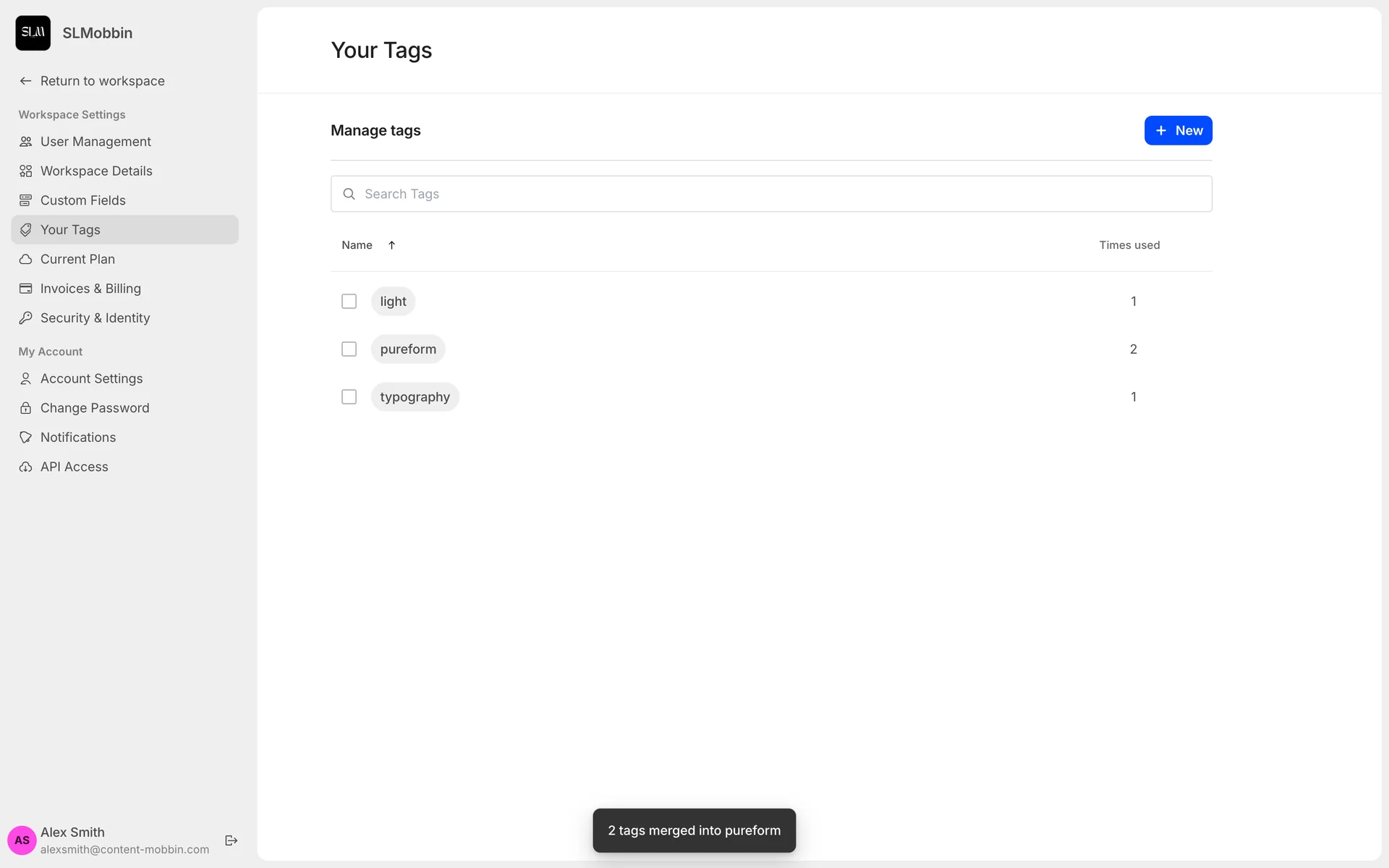1389x868 pixels.
Task: Click the AS user avatar
Action: 22,840
